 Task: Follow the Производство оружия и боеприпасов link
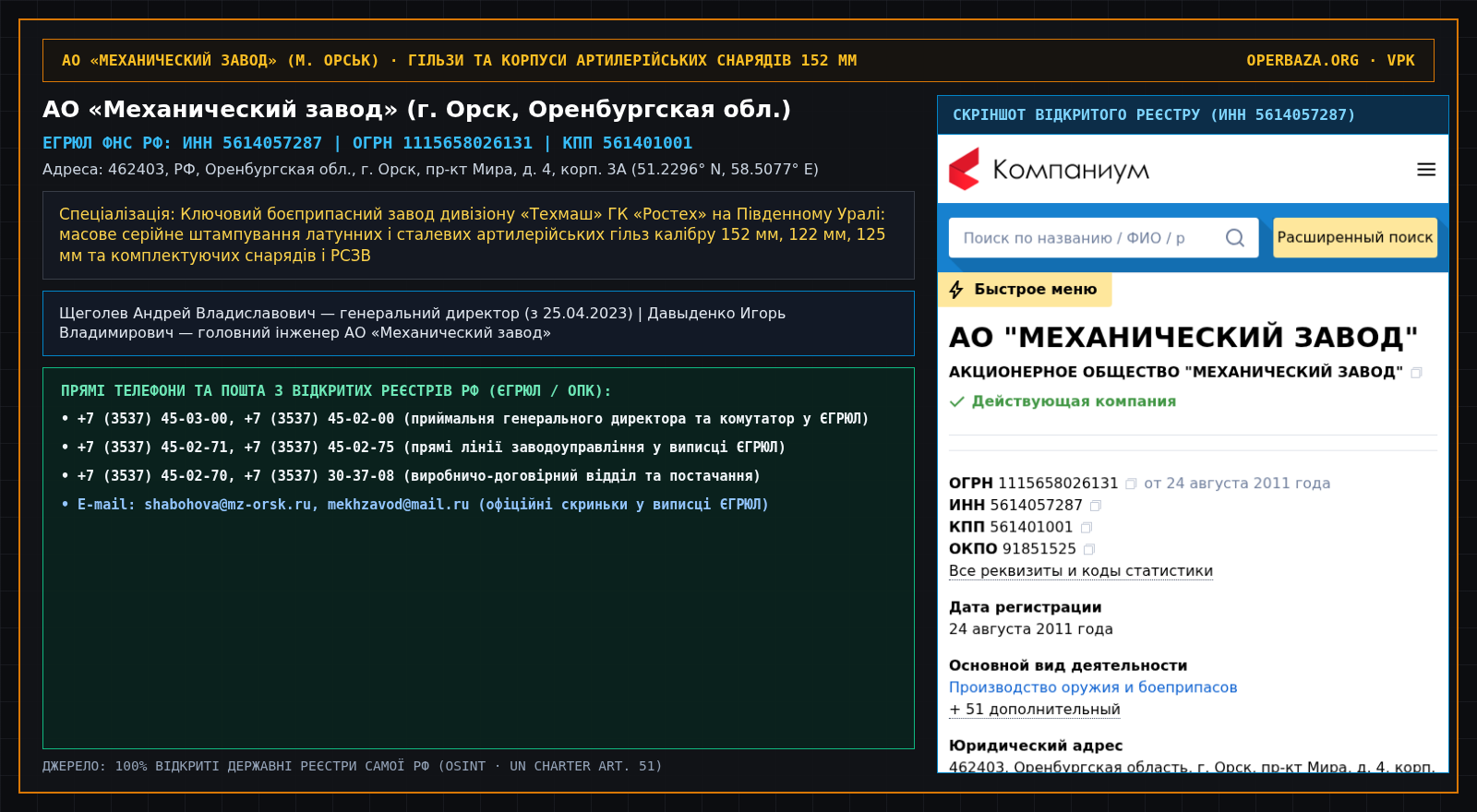1093,687
